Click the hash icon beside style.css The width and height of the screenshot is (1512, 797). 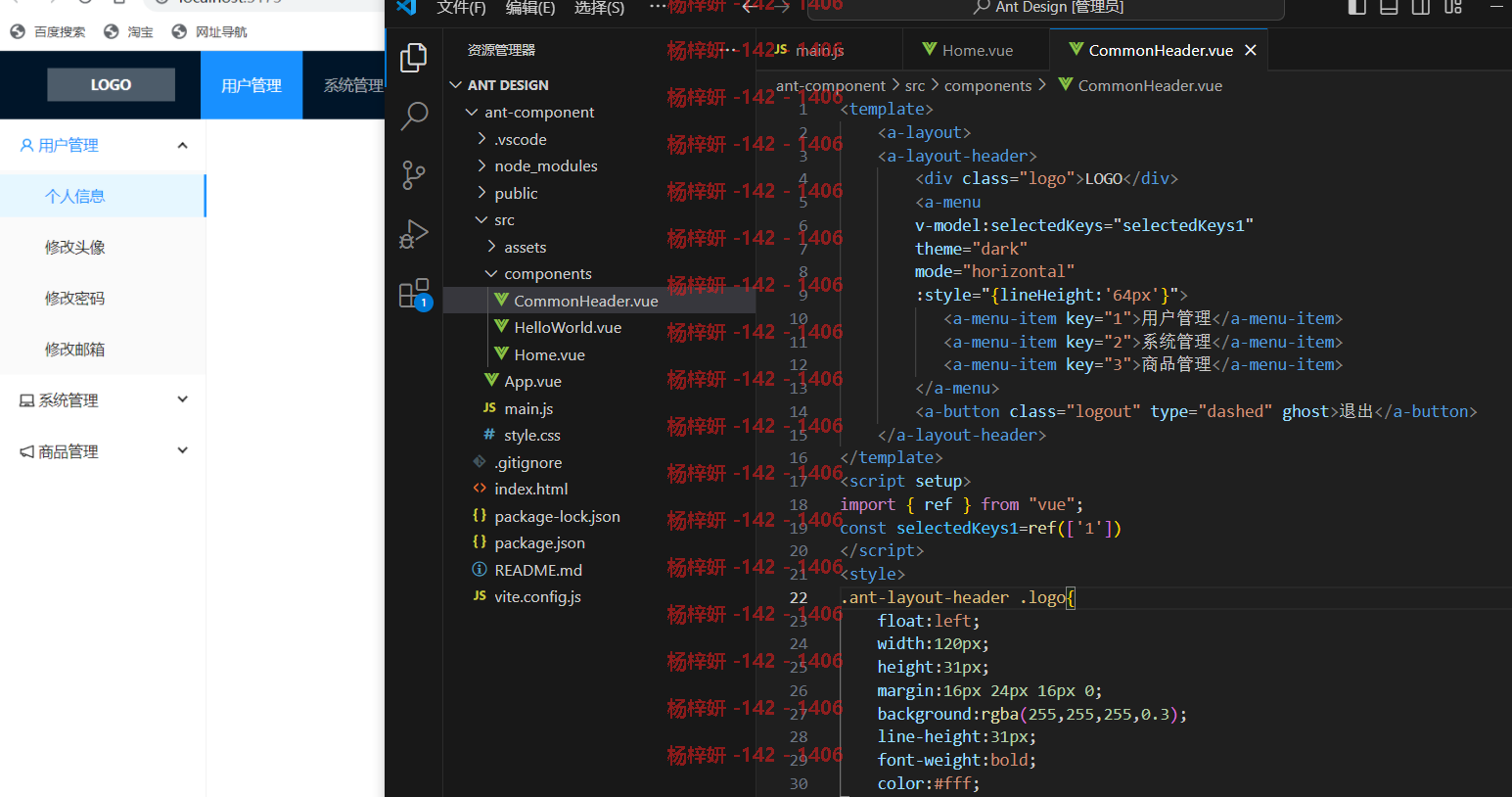pyautogui.click(x=489, y=435)
